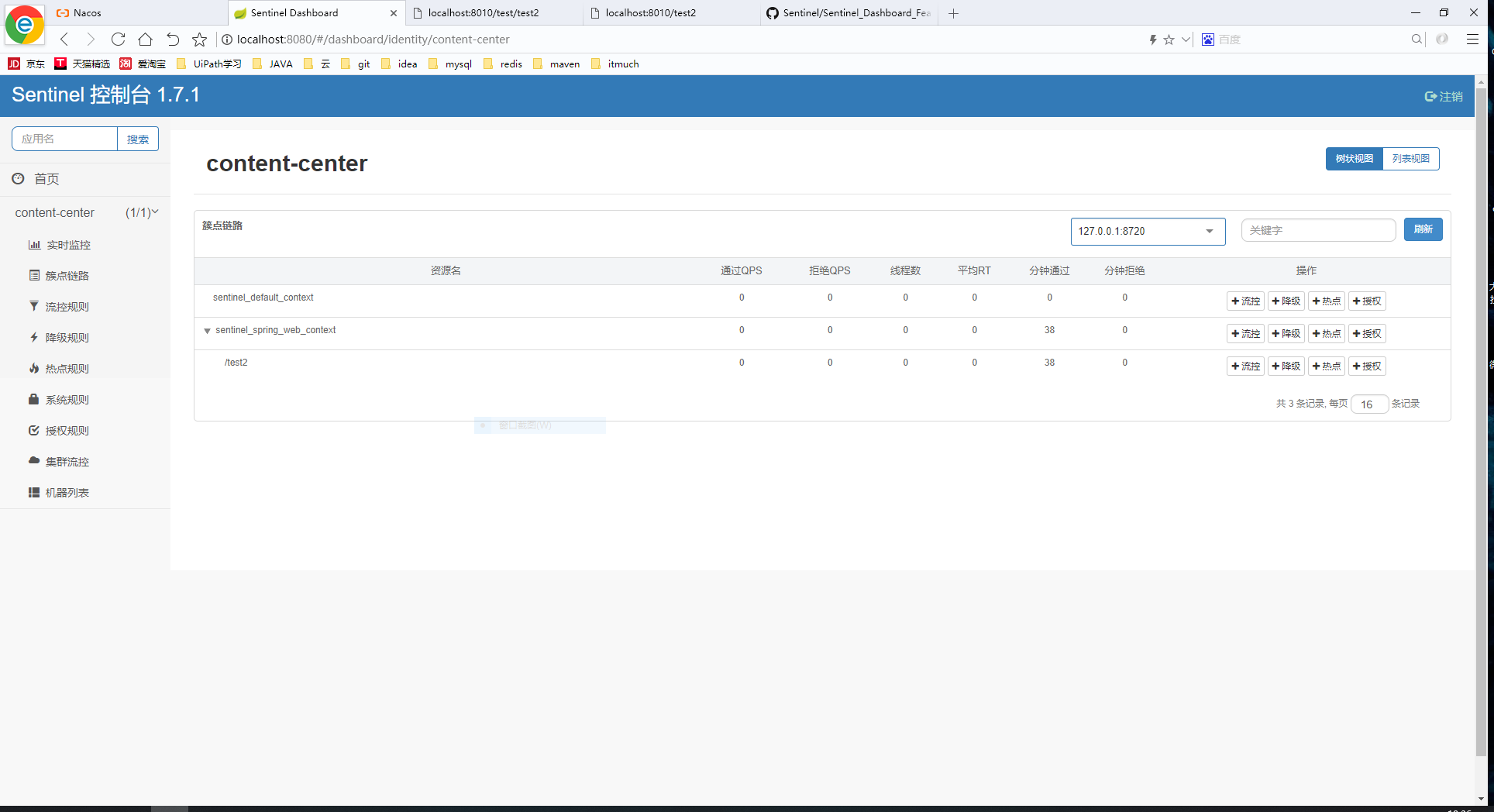Click 注销 to log out

1444,96
